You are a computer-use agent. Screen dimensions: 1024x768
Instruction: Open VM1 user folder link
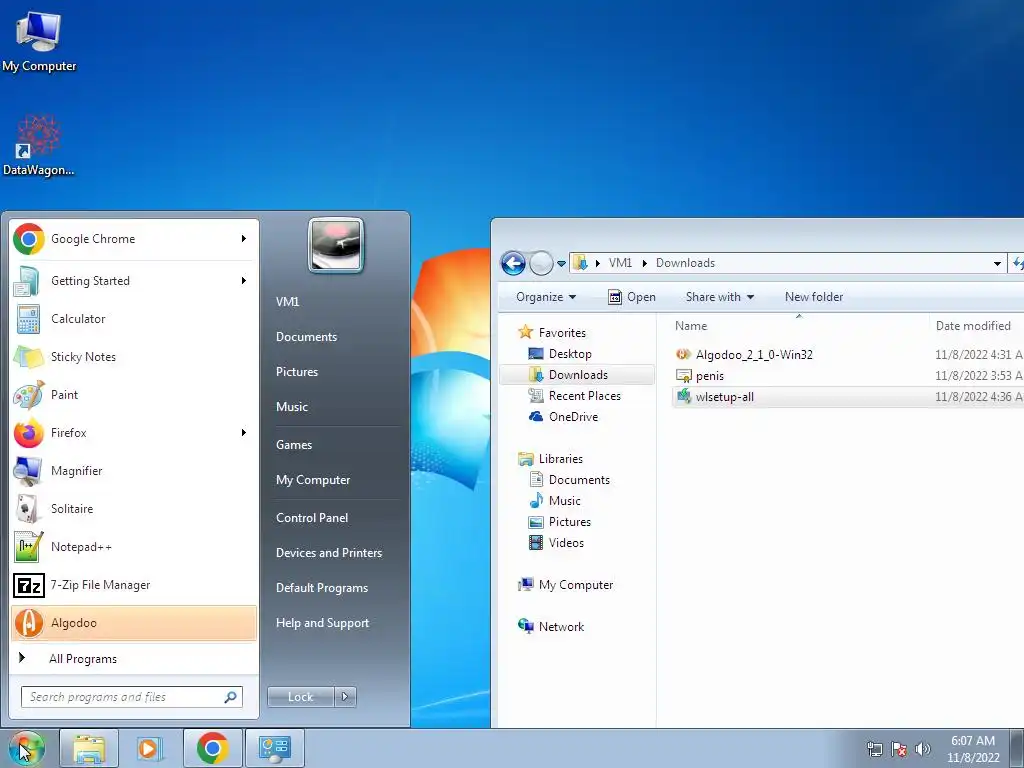pyautogui.click(x=287, y=302)
